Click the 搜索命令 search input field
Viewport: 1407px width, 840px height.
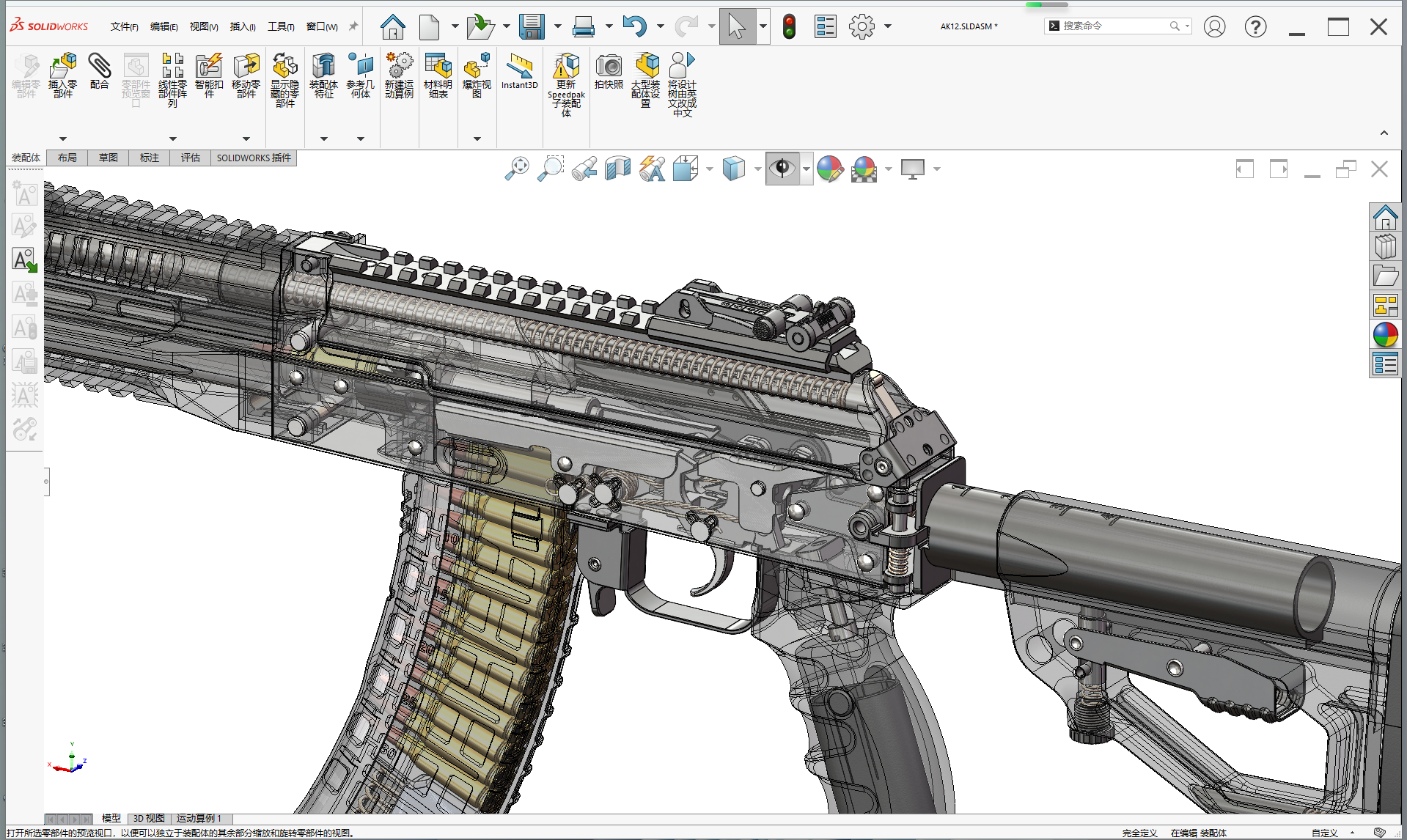pyautogui.click(x=1111, y=26)
